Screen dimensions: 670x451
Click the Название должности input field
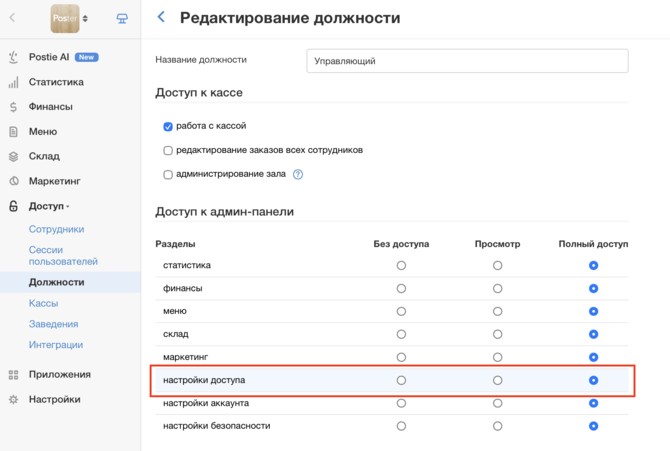[x=467, y=61]
